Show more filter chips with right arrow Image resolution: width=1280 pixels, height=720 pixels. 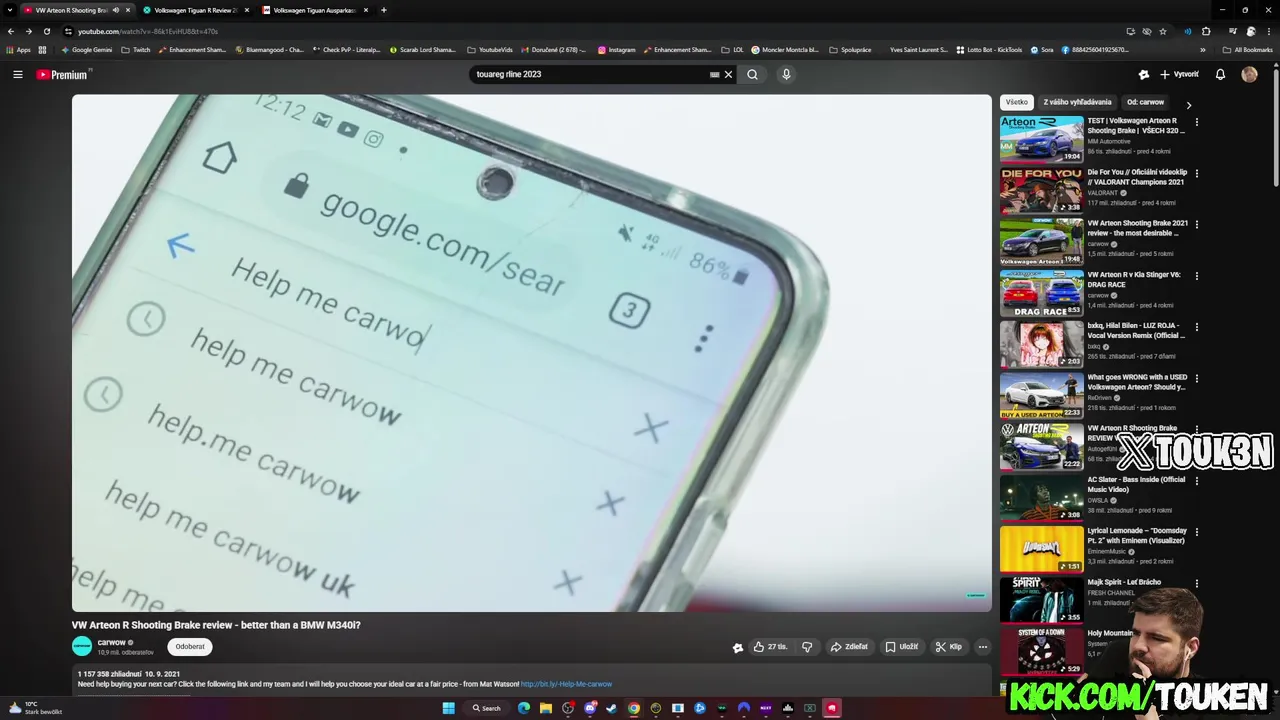[1189, 104]
